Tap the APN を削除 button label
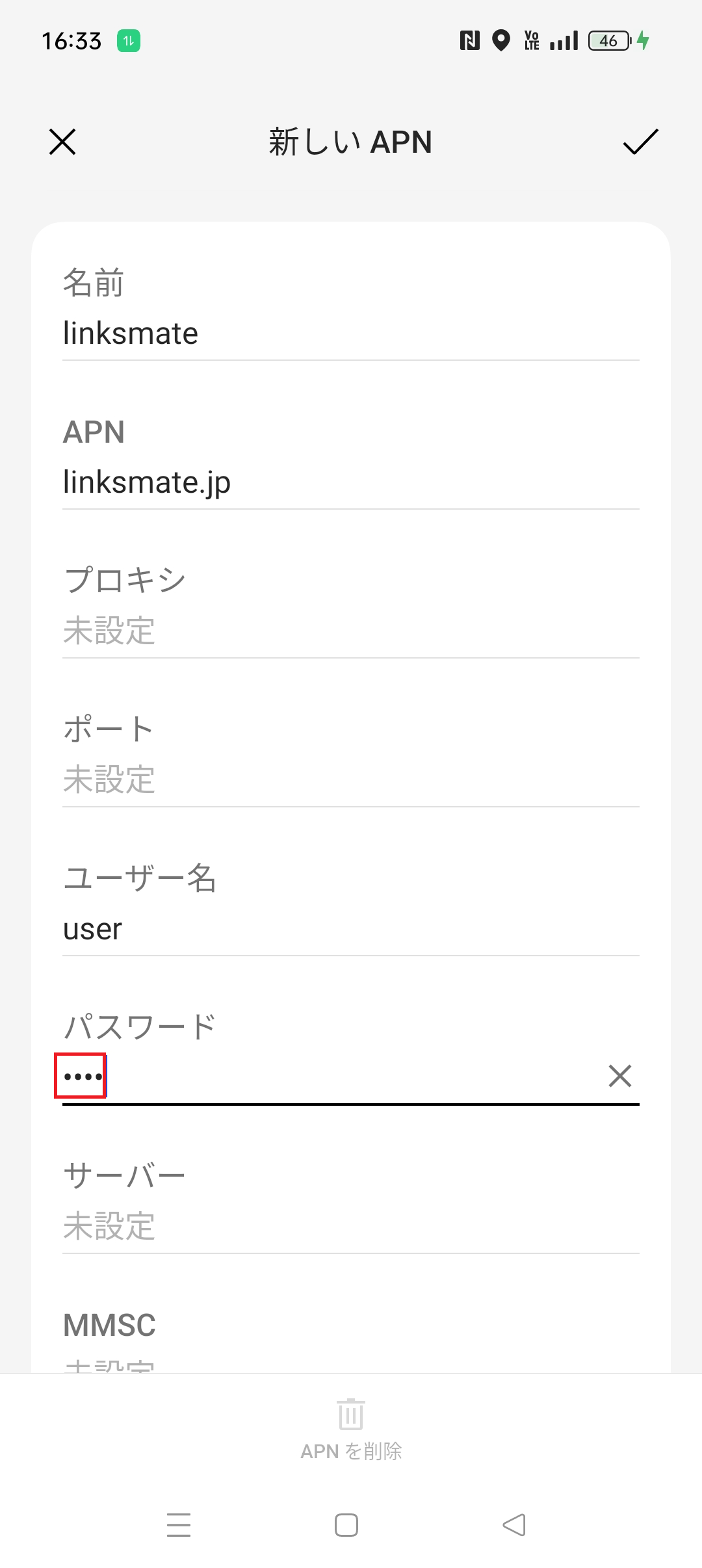This screenshot has height=1568, width=702. pos(351,1451)
